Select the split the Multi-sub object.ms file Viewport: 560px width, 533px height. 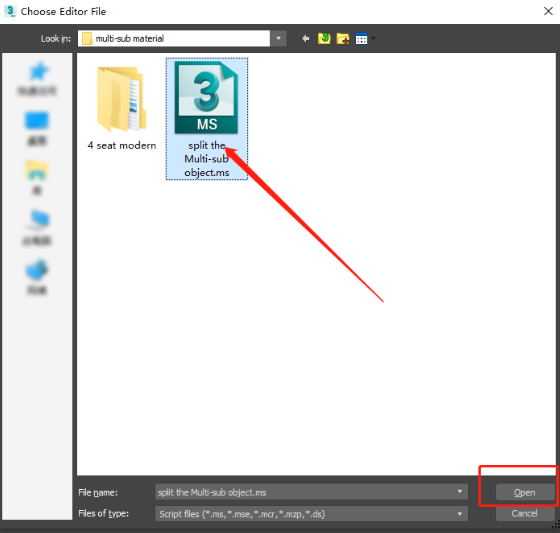click(x=206, y=119)
